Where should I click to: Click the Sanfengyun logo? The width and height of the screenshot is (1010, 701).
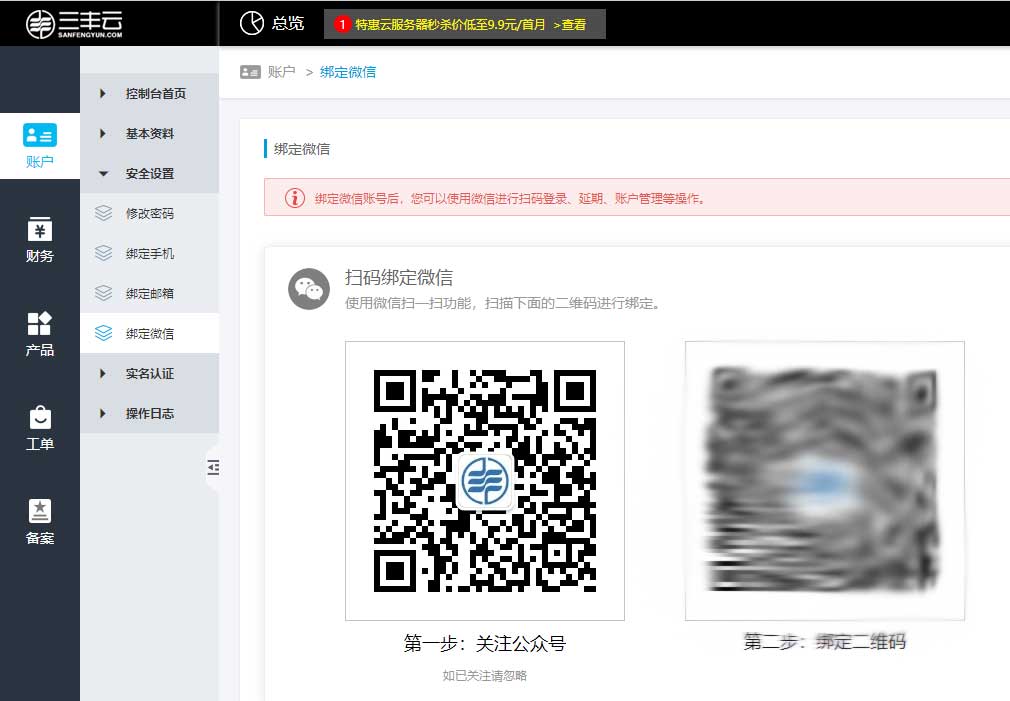(74, 24)
